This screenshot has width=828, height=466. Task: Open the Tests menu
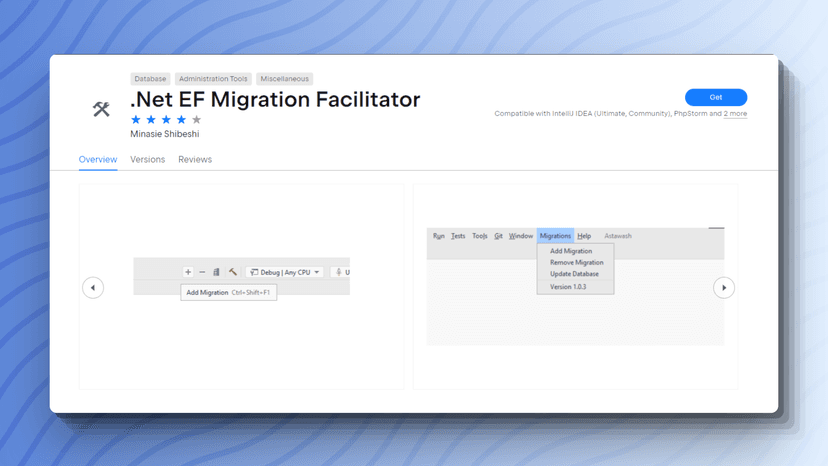[x=458, y=236]
